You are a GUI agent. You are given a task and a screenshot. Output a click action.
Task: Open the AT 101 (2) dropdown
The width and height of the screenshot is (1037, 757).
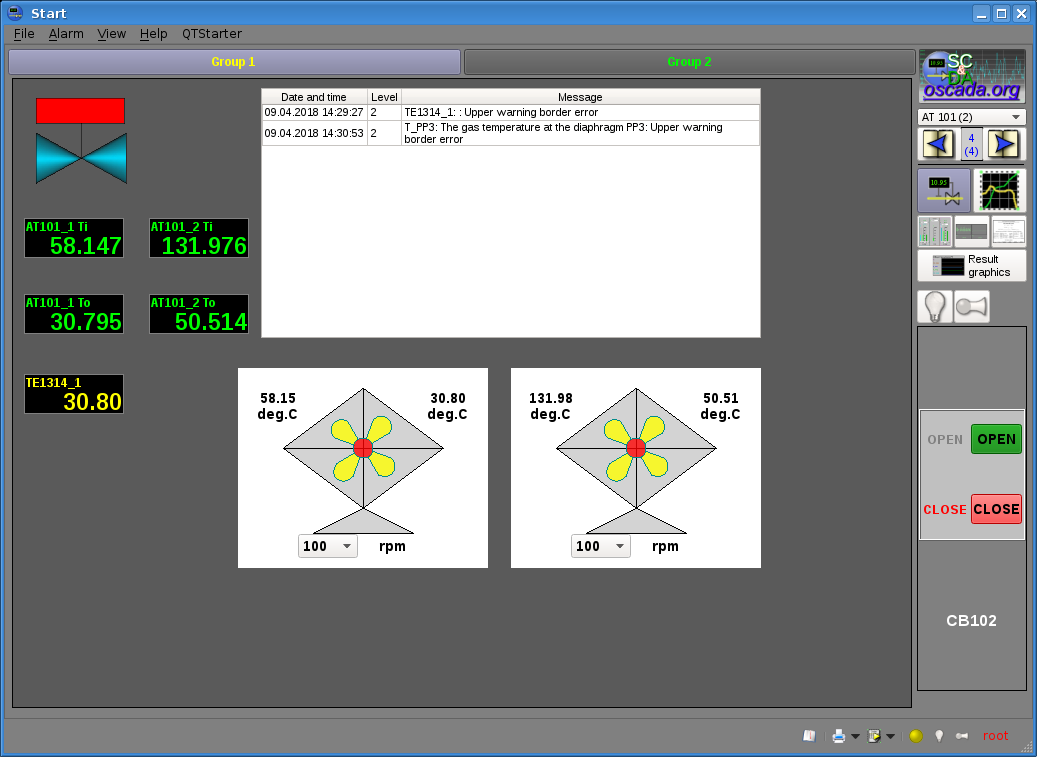[x=972, y=117]
